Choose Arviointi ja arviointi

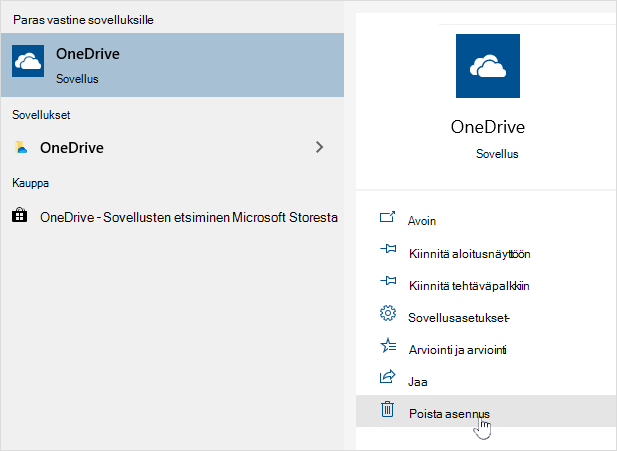point(486,349)
